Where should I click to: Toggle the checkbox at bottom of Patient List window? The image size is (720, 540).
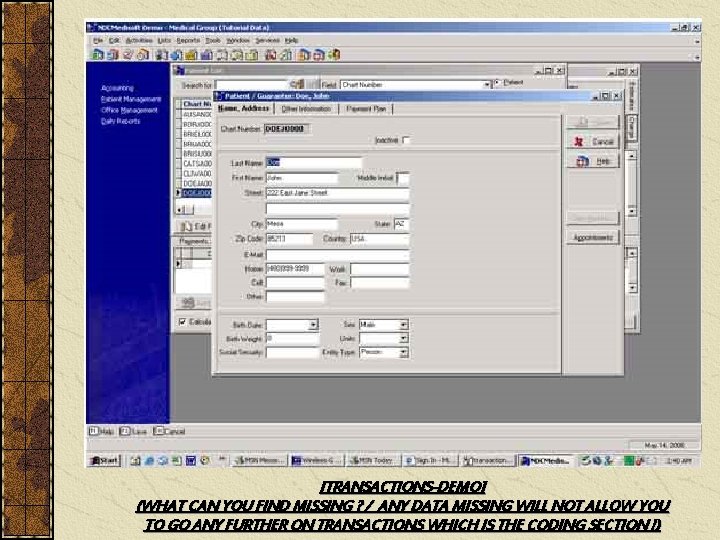point(182,322)
